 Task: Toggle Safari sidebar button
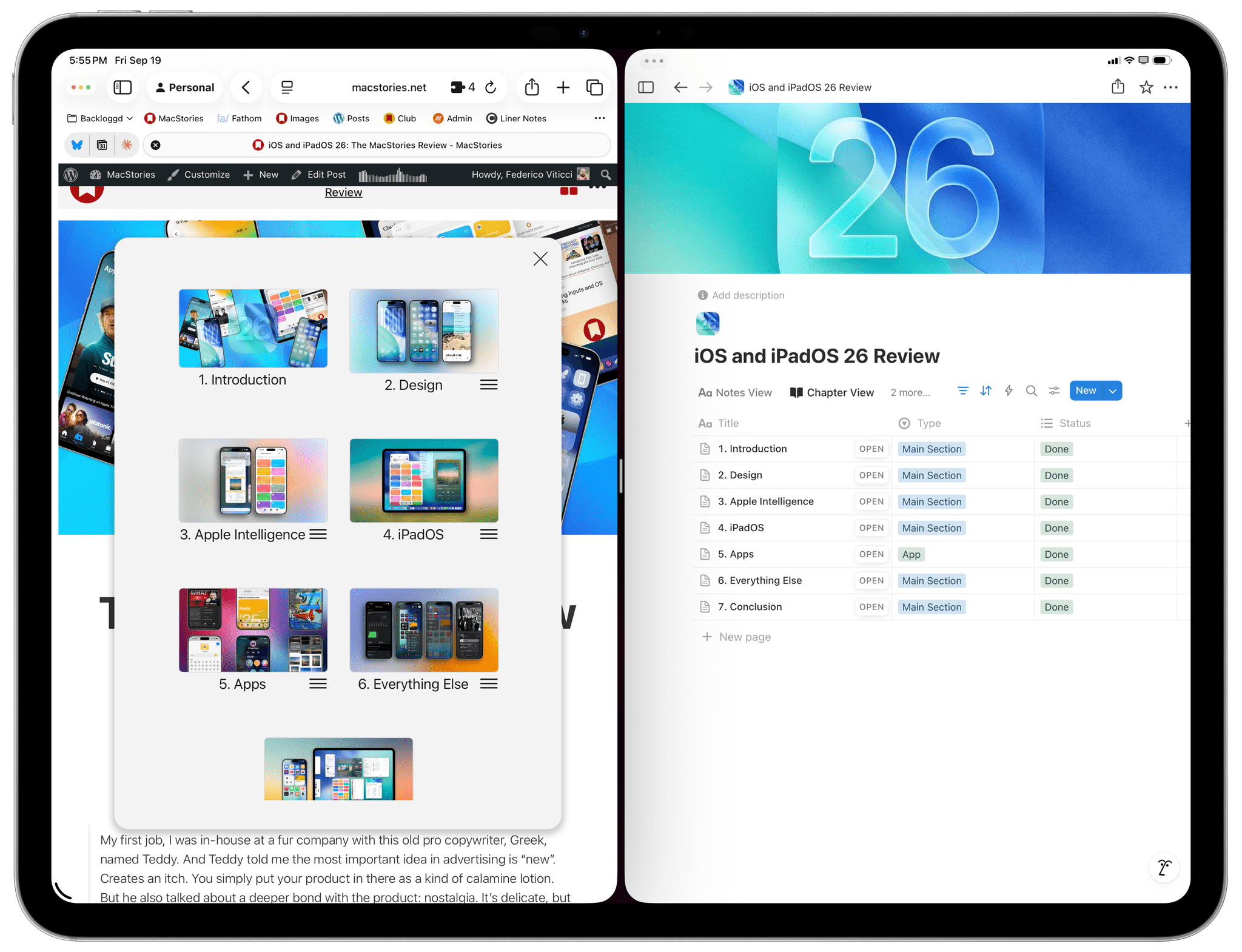point(123,87)
